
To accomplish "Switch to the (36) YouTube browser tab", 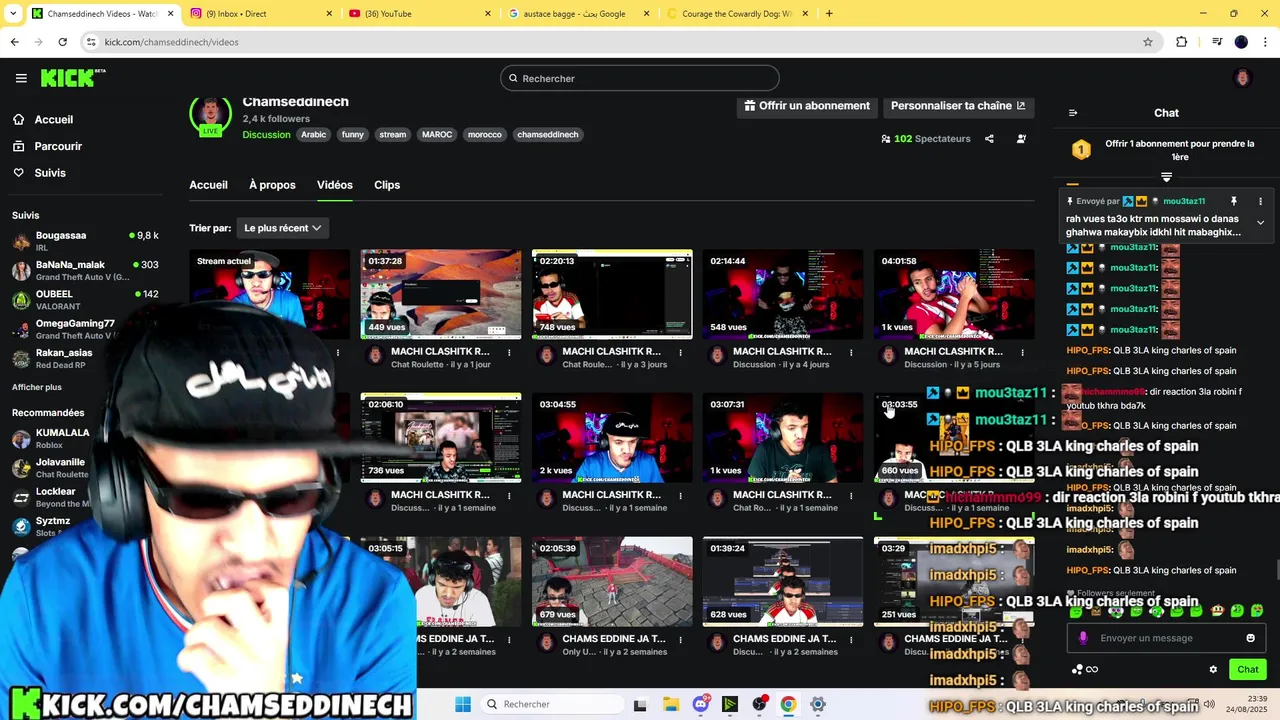I will (x=420, y=14).
